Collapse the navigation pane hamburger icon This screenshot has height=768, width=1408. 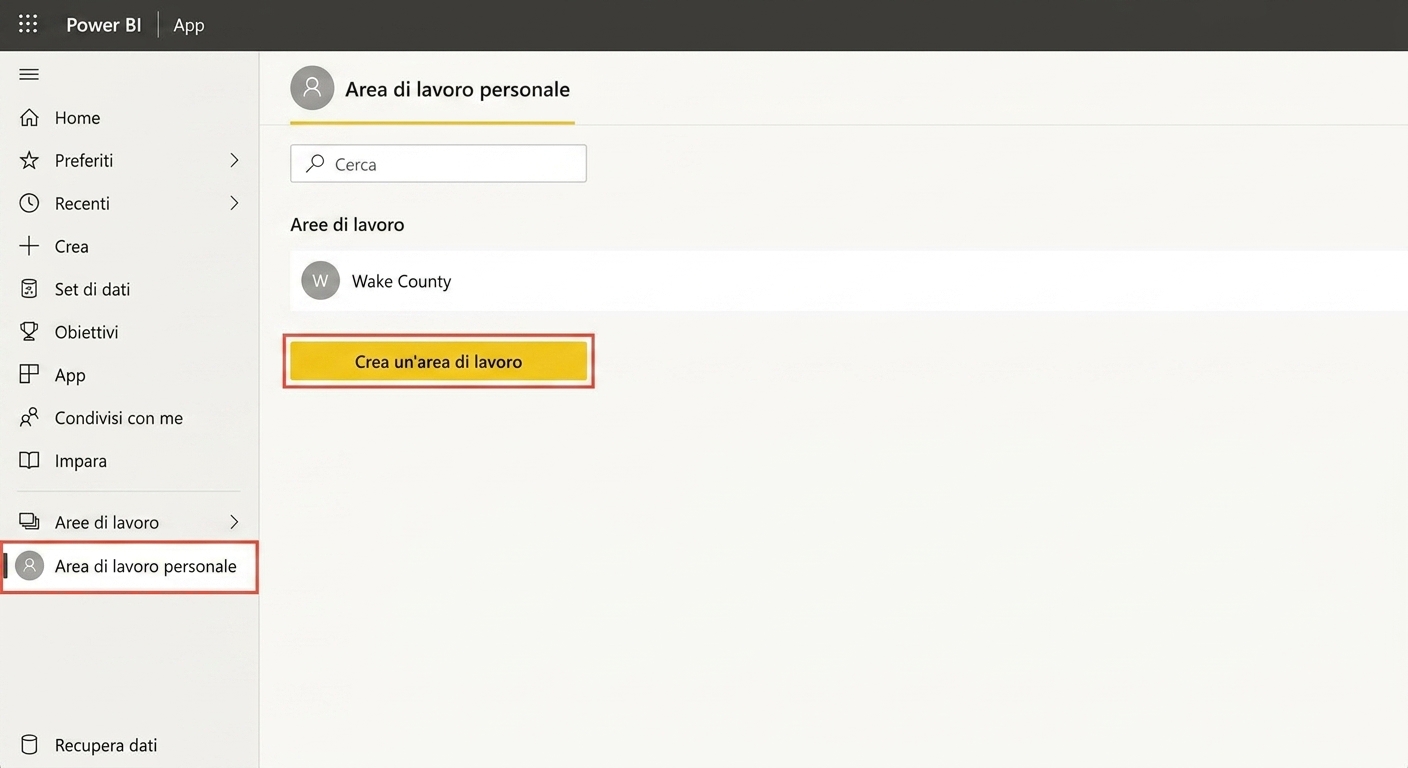coord(29,75)
